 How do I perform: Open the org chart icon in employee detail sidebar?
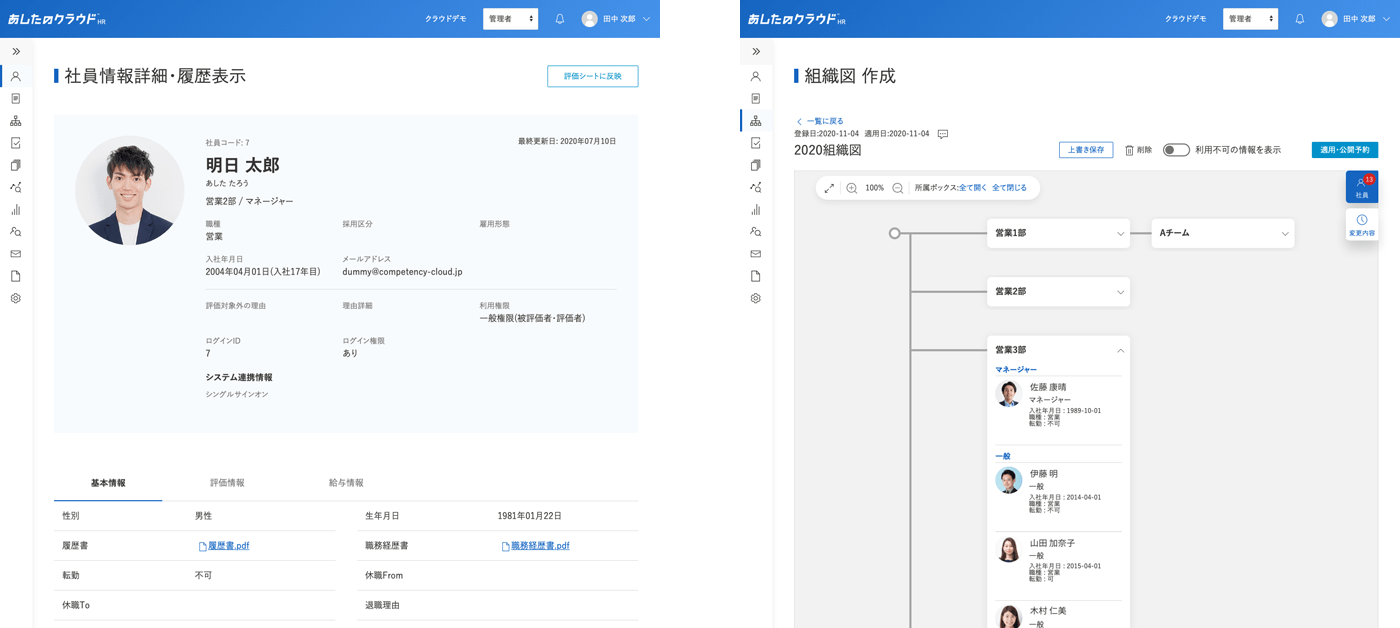[x=16, y=121]
